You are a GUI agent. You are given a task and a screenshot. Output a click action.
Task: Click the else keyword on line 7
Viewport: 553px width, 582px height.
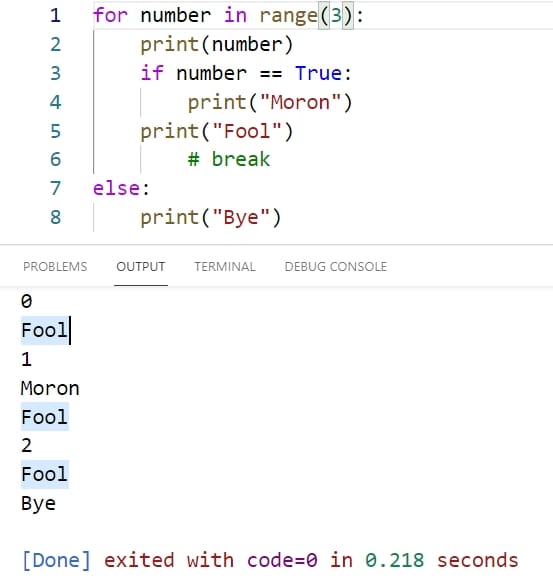pyautogui.click(x=116, y=188)
